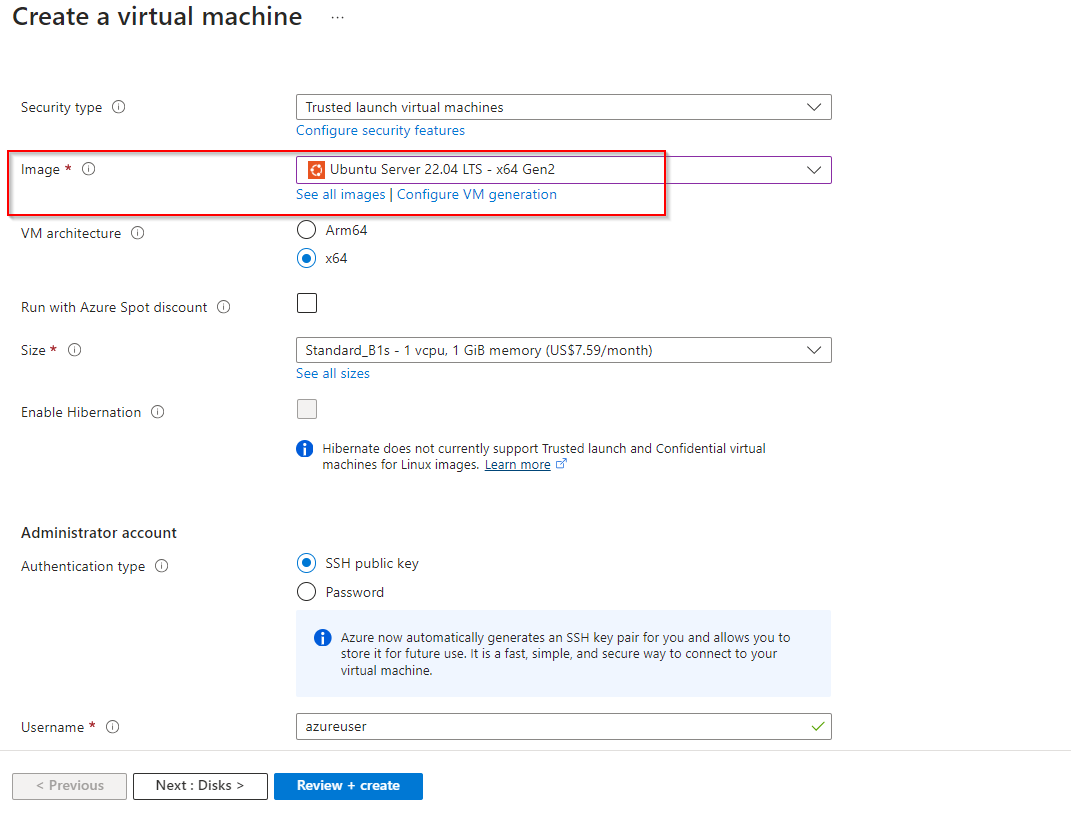Viewport: 1071px width, 826px height.
Task: Click info icon beside Image label
Action: click(88, 169)
